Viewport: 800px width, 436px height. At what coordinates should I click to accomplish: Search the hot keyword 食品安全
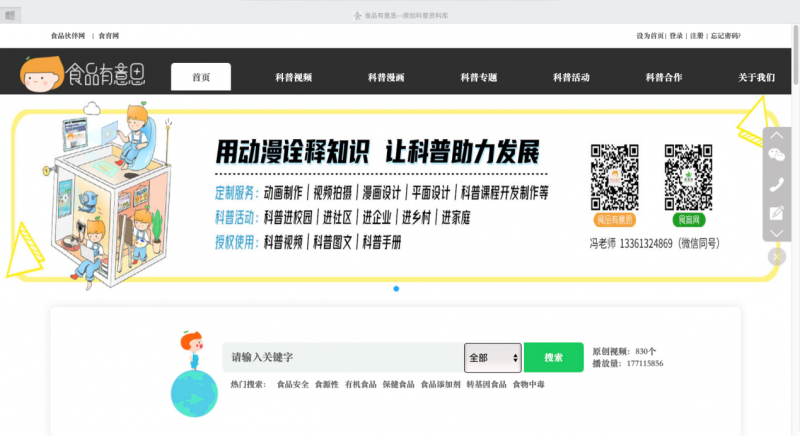[x=292, y=384]
